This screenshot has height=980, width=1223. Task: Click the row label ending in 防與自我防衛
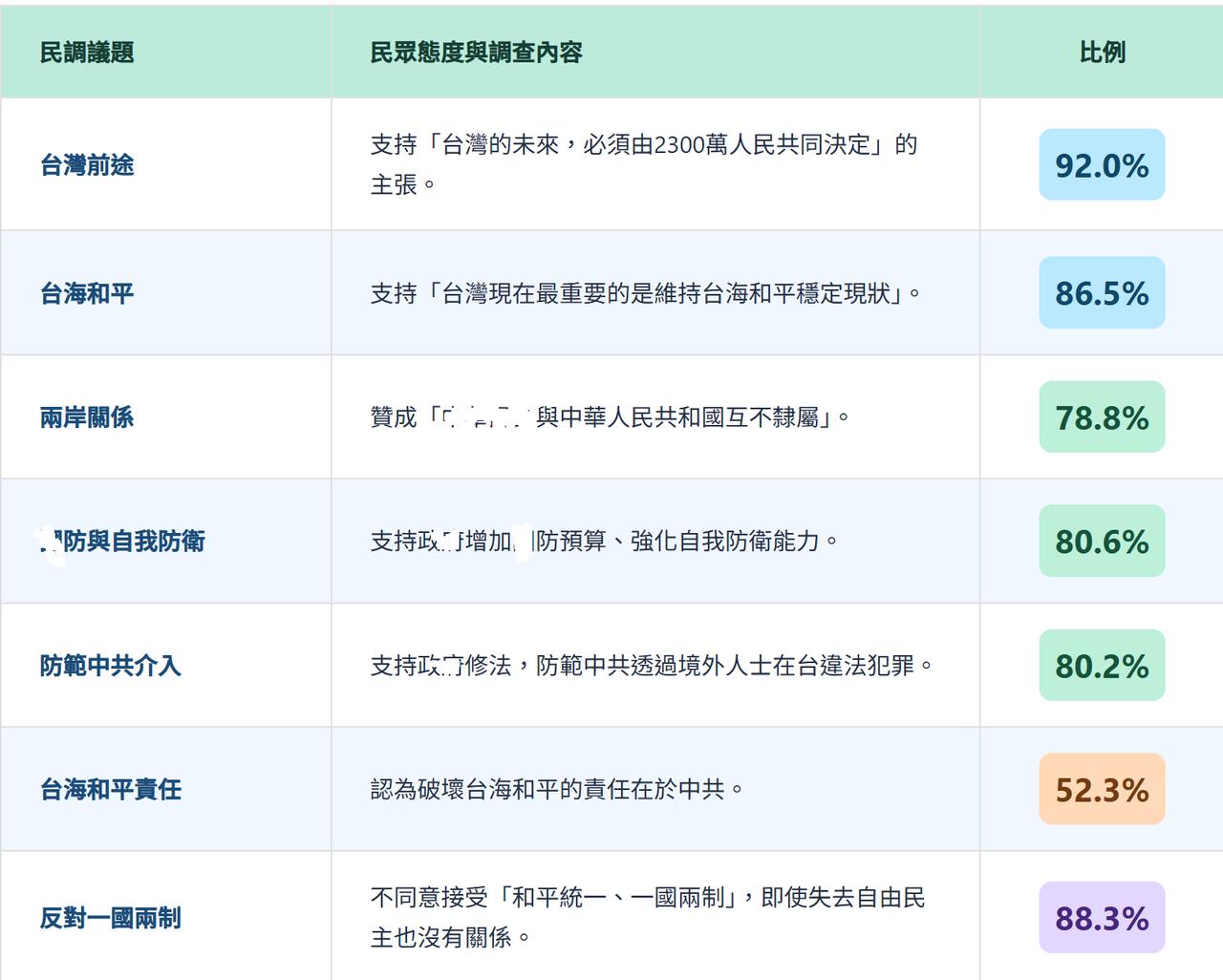(x=121, y=542)
